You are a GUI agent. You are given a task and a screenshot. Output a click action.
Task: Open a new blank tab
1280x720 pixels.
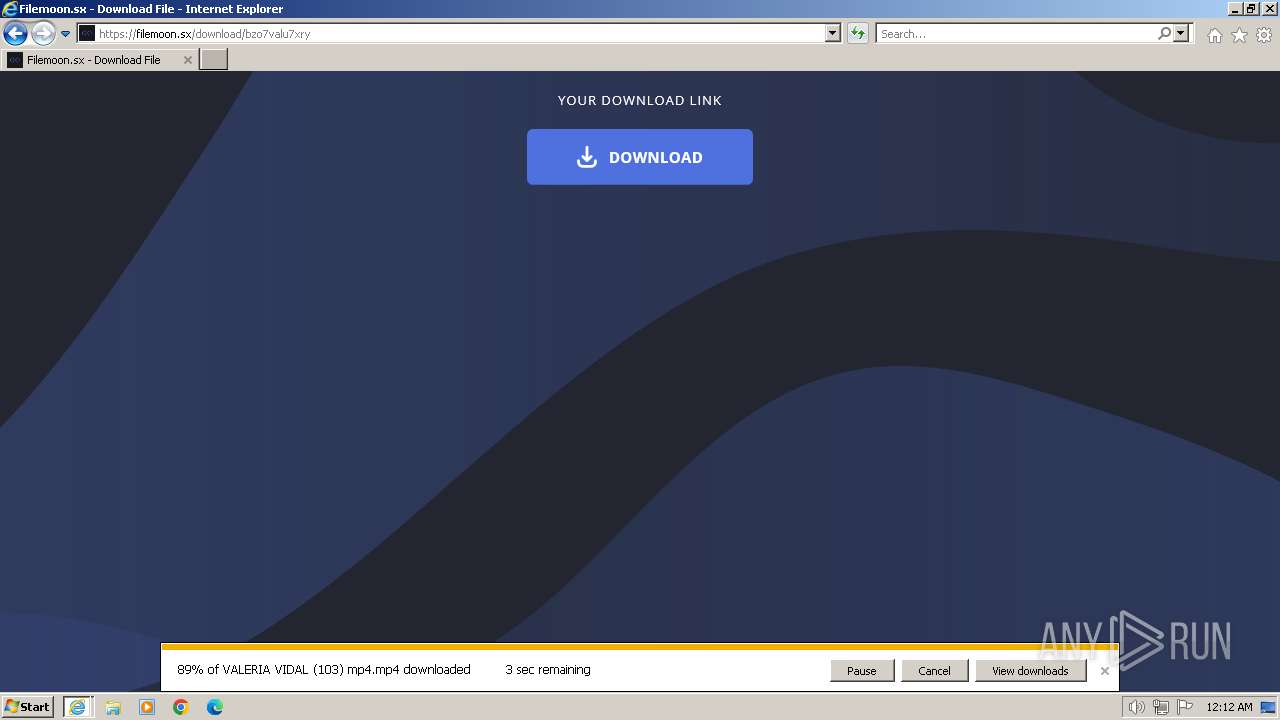[214, 60]
